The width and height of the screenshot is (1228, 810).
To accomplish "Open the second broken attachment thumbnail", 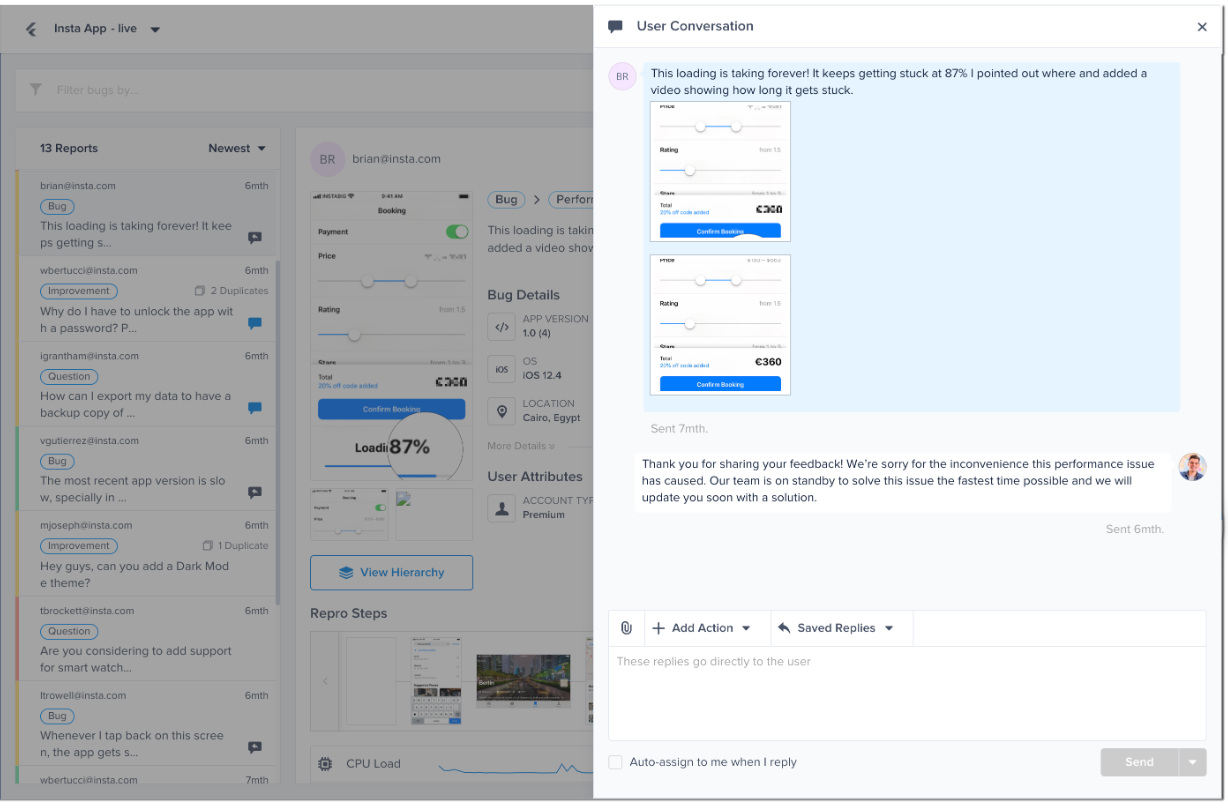I will click(x=433, y=514).
